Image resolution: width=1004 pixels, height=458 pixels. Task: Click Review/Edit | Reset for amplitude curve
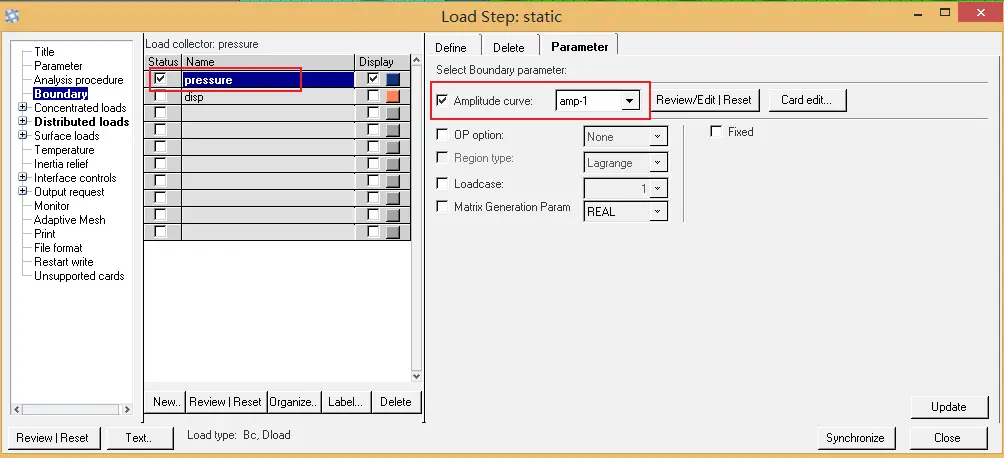coord(704,100)
